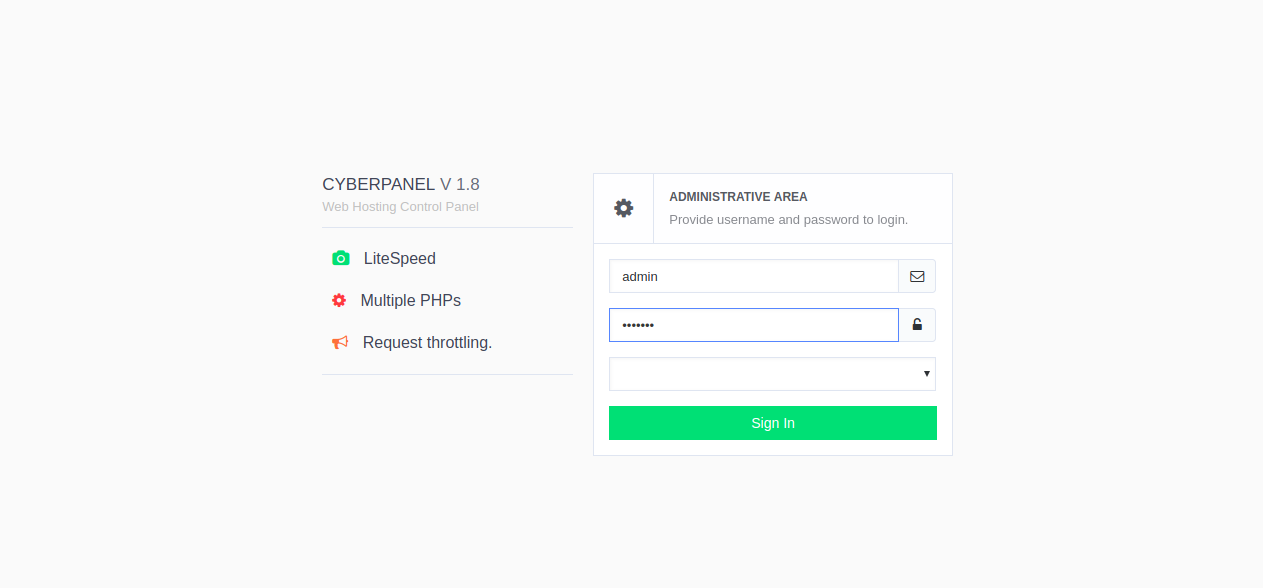Click the envelope icon next to username
This screenshot has height=588, width=1263.
tap(917, 276)
